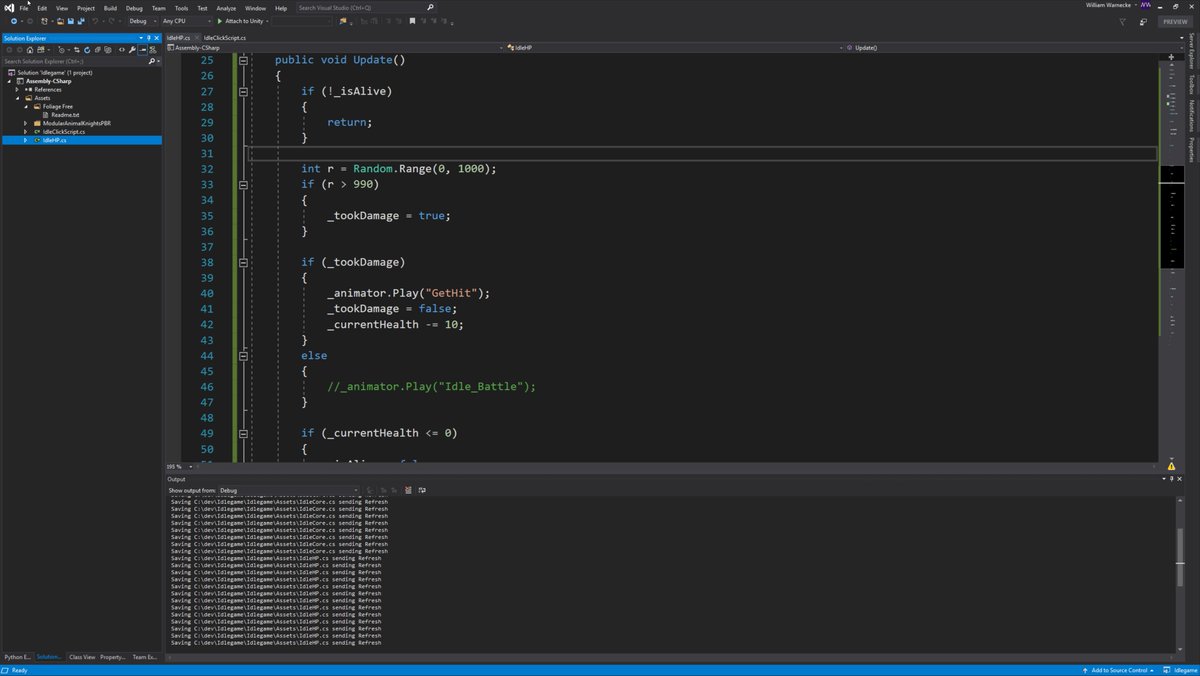Collapse the Update() method outline at line 25

coord(242,60)
